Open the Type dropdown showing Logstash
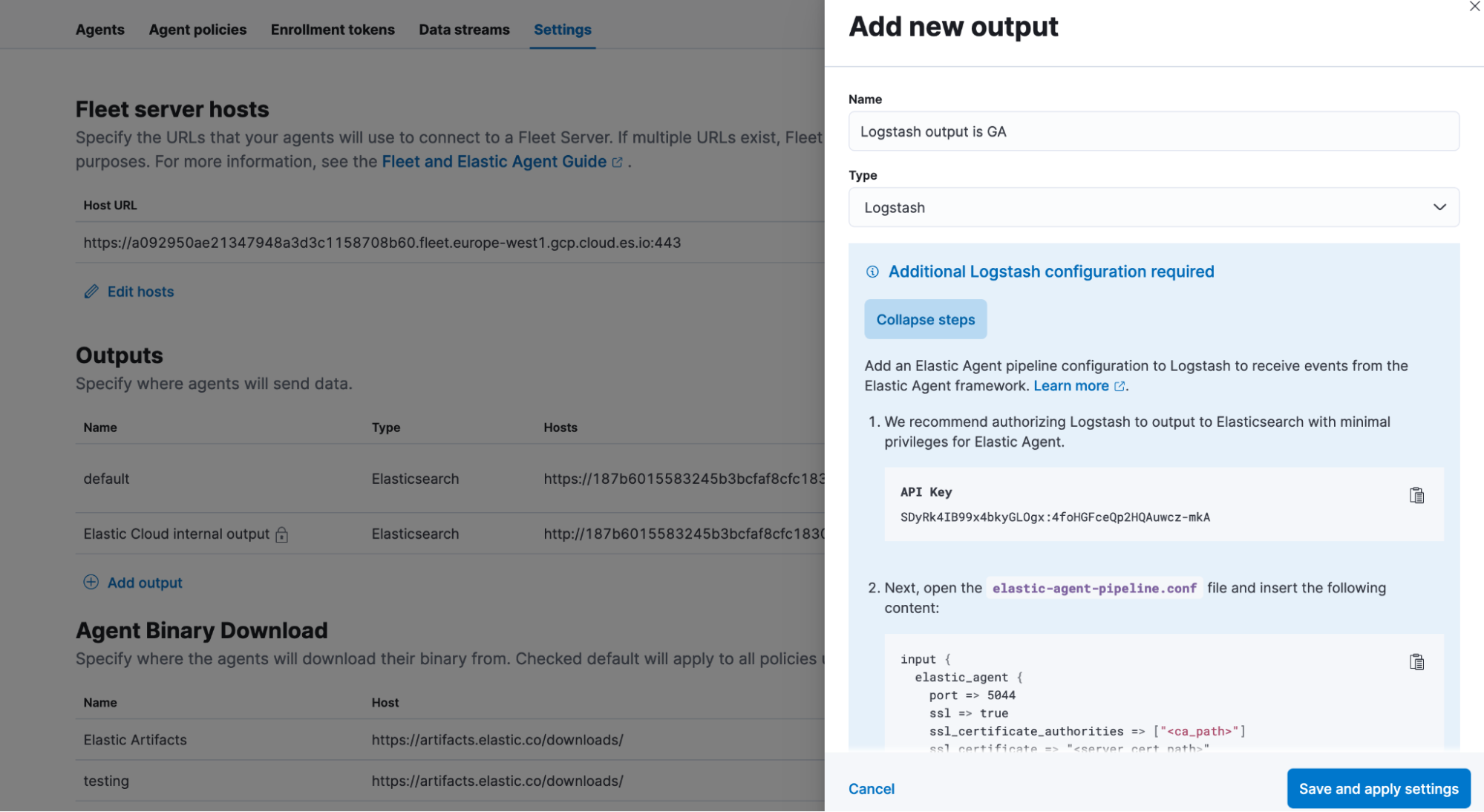 coord(1154,208)
